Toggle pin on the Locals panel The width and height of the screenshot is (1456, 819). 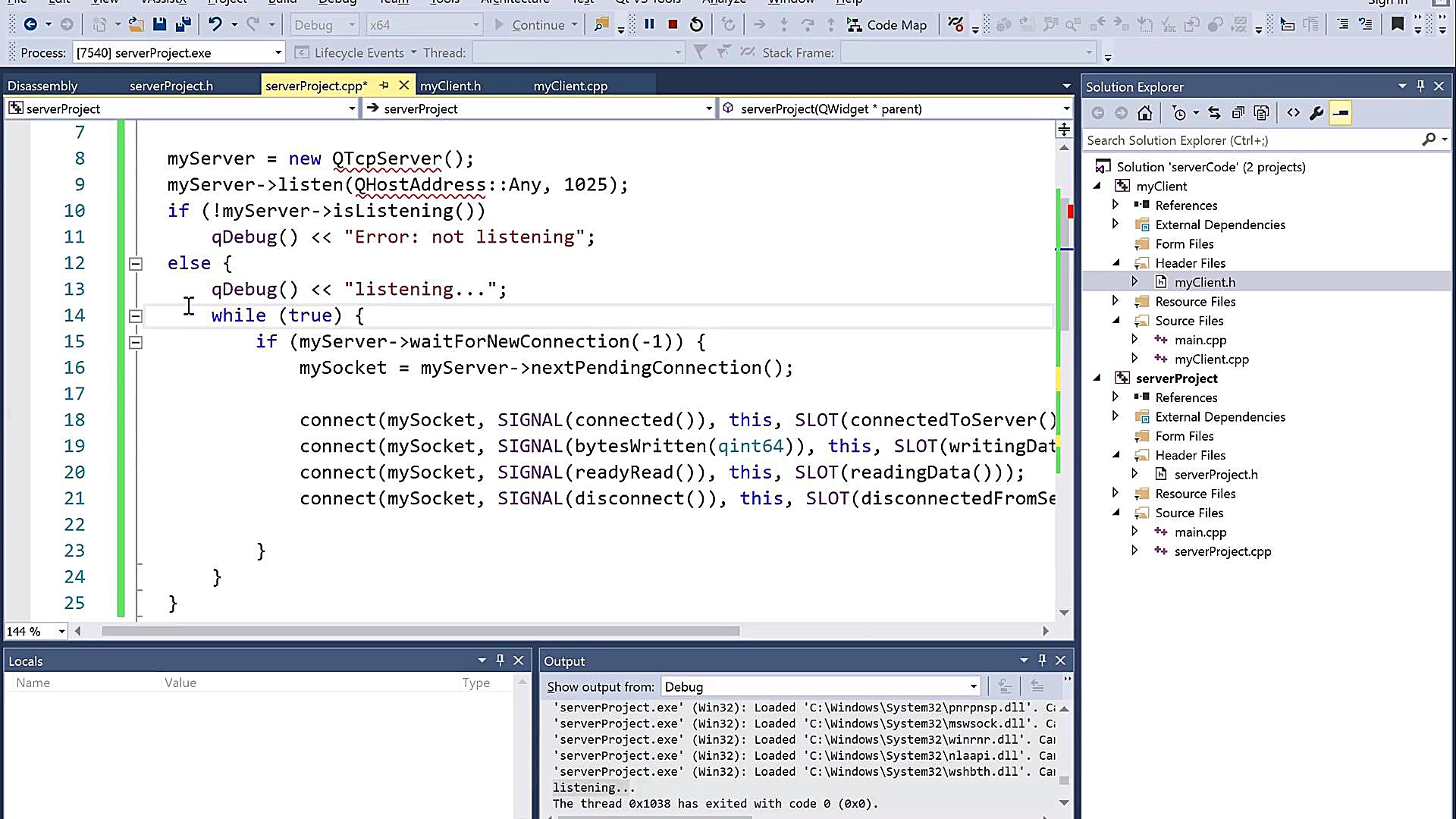pyautogui.click(x=500, y=660)
